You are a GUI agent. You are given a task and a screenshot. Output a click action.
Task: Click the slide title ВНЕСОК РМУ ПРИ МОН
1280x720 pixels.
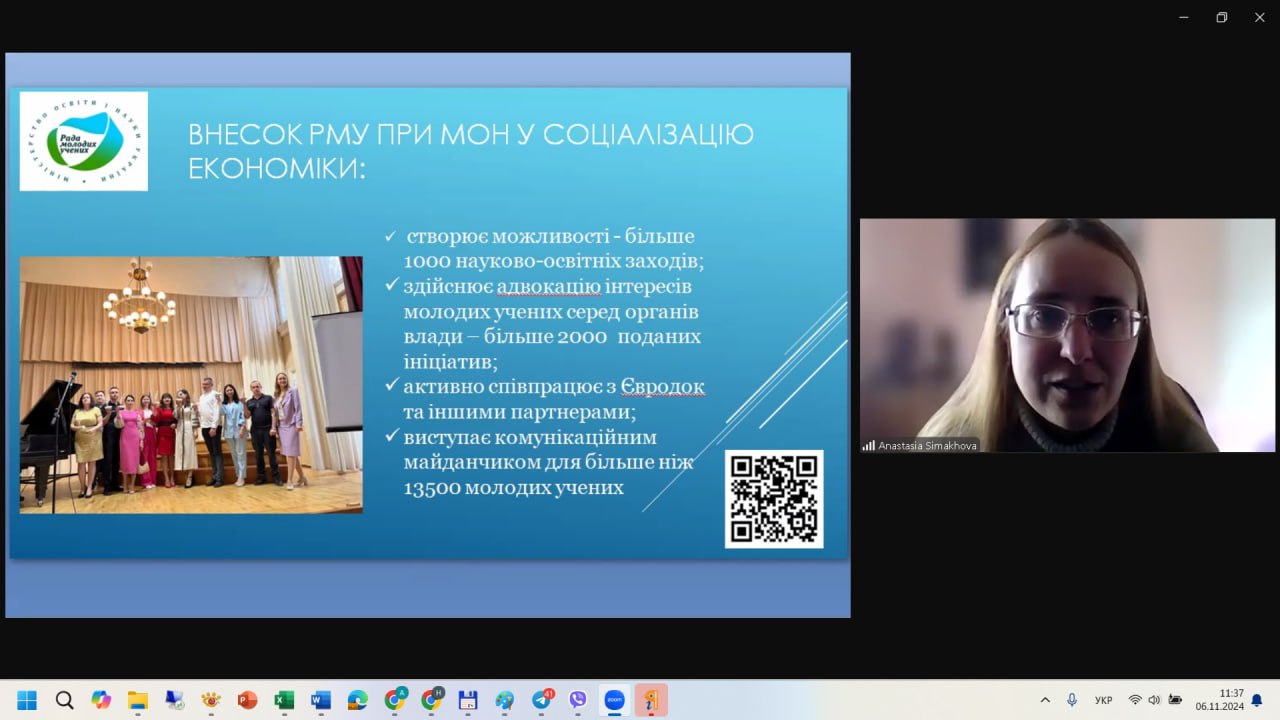tap(471, 150)
